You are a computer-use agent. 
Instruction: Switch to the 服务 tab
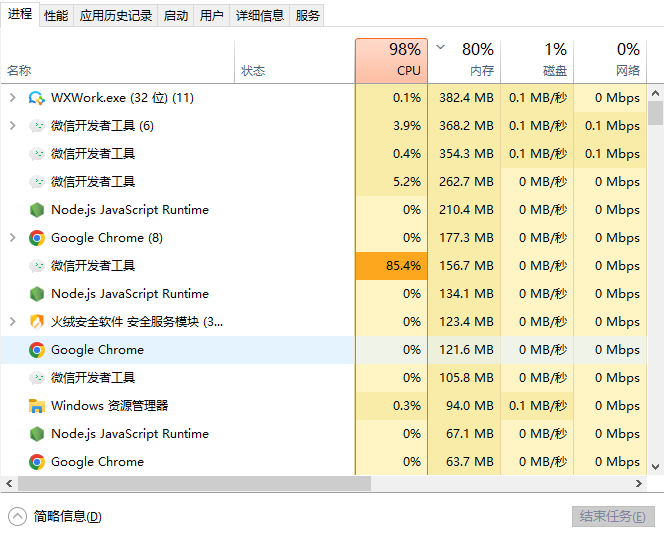307,16
